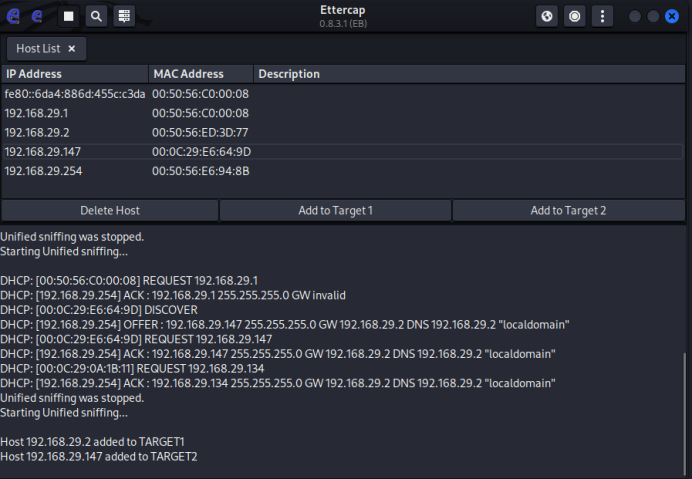
Task: Click the Delete Host button
Action: [x=110, y=211]
